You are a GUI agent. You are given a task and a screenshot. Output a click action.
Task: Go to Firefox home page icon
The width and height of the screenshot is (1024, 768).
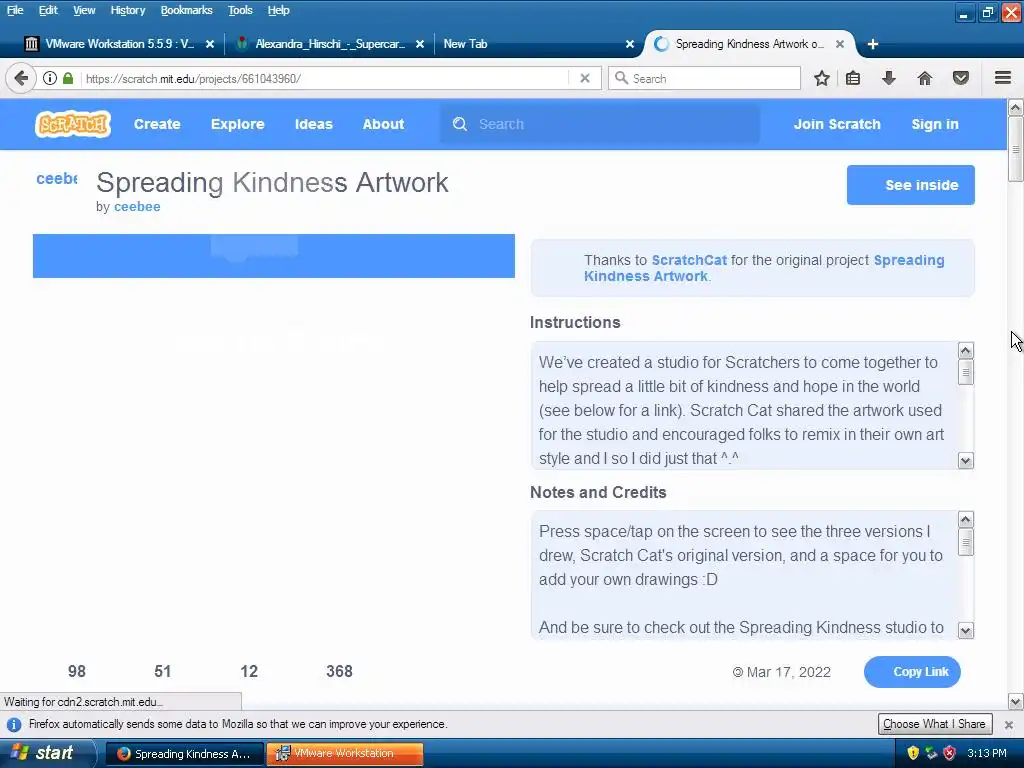click(925, 78)
